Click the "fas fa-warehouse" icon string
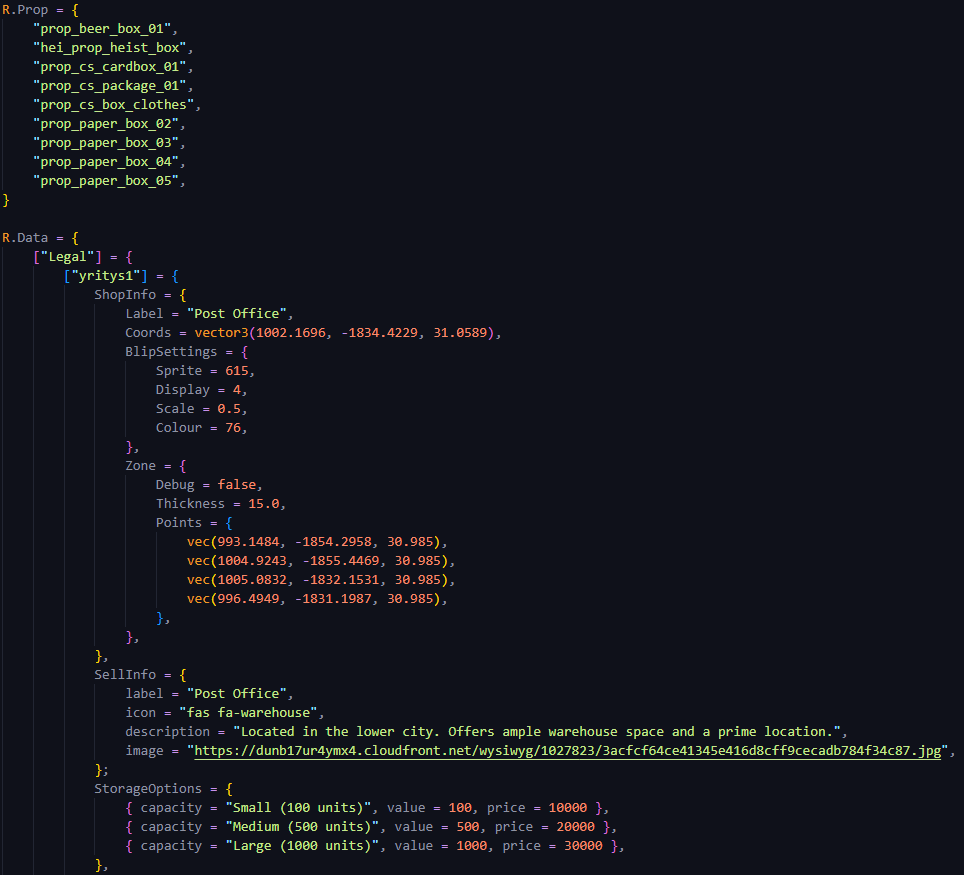Viewport: 964px width, 875px height. pos(248,713)
